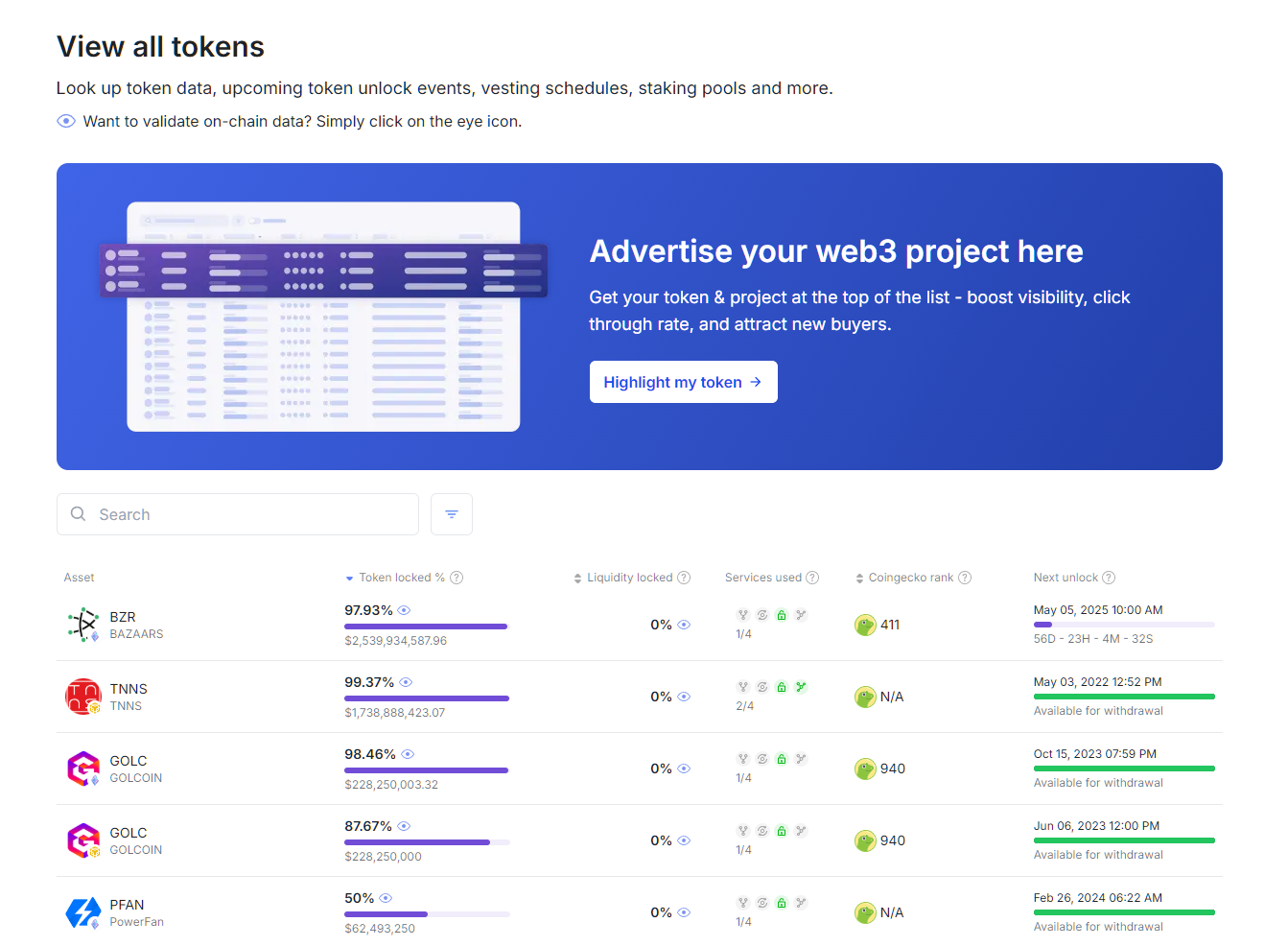
Task: Select the vesting service icon in TNNS row
Action: 743,687
